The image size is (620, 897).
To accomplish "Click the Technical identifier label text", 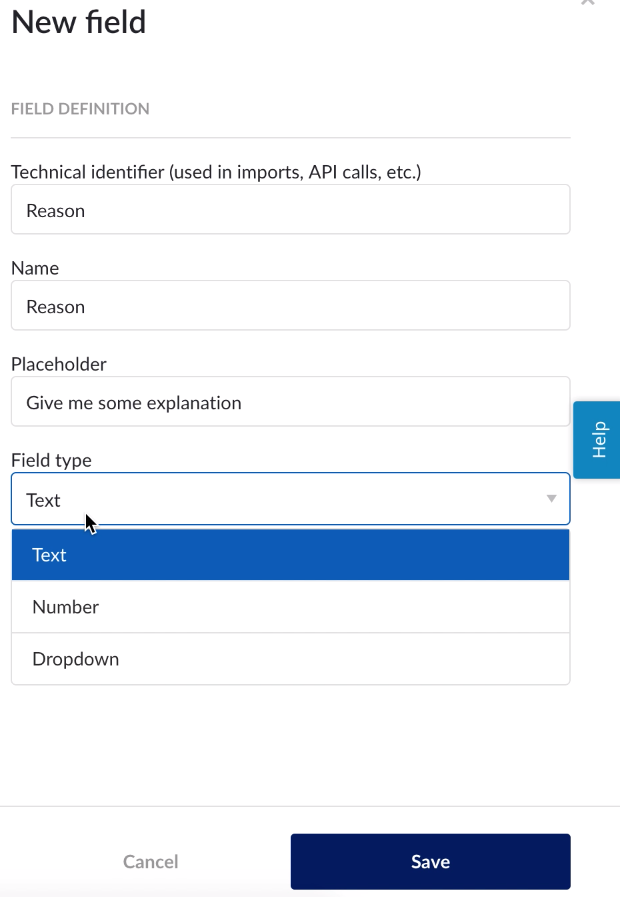I will (215, 172).
